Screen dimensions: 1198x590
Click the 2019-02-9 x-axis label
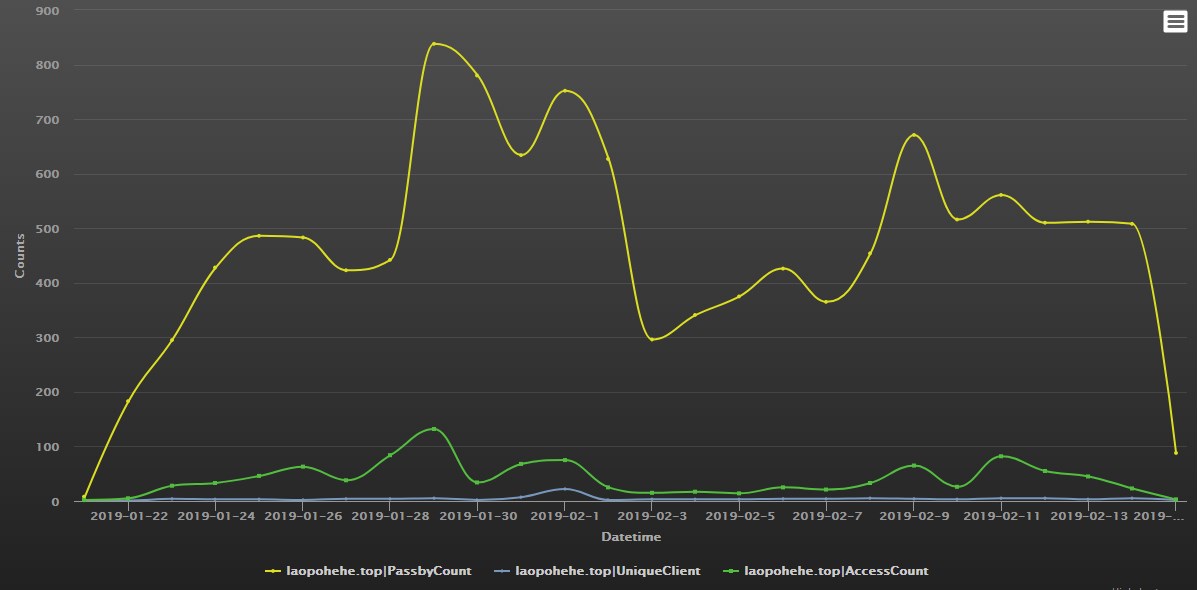tap(914, 516)
